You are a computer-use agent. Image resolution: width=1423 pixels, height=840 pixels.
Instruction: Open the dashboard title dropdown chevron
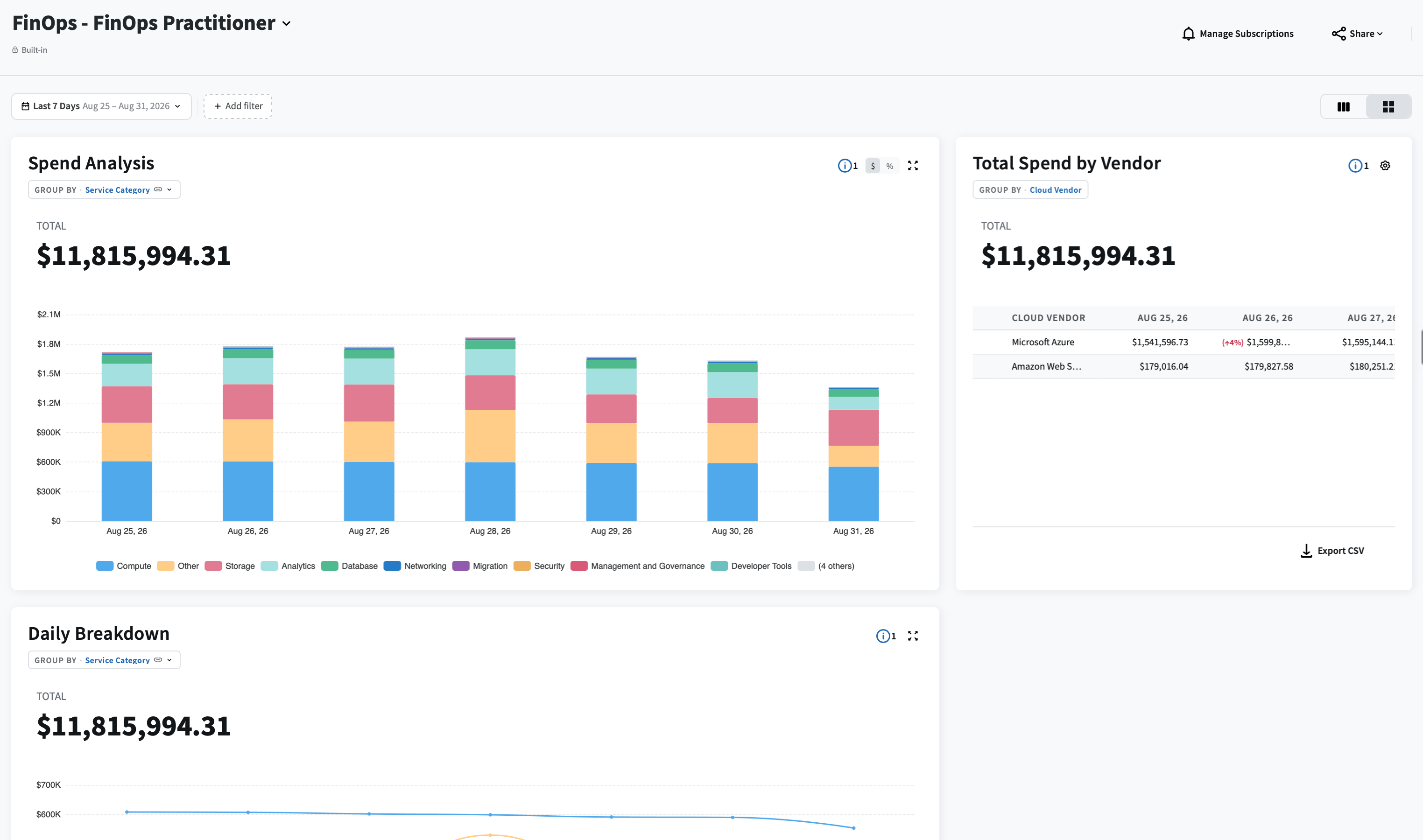click(287, 24)
